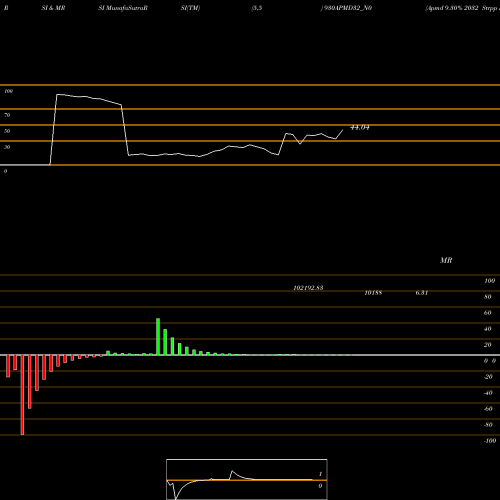Click the RSI axis label '70'
This screenshot has width=500, height=500.
[x=7, y=115]
